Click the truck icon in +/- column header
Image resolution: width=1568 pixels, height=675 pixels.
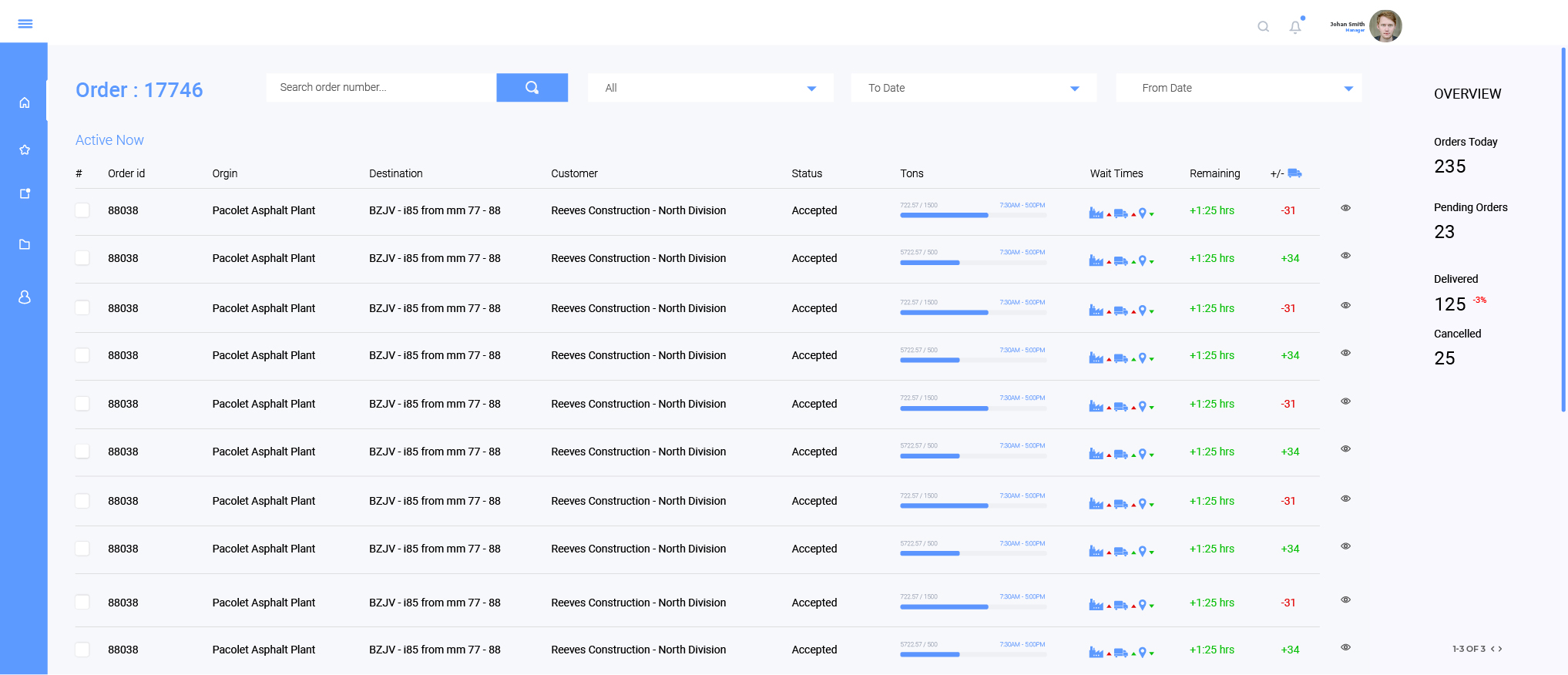click(x=1294, y=173)
